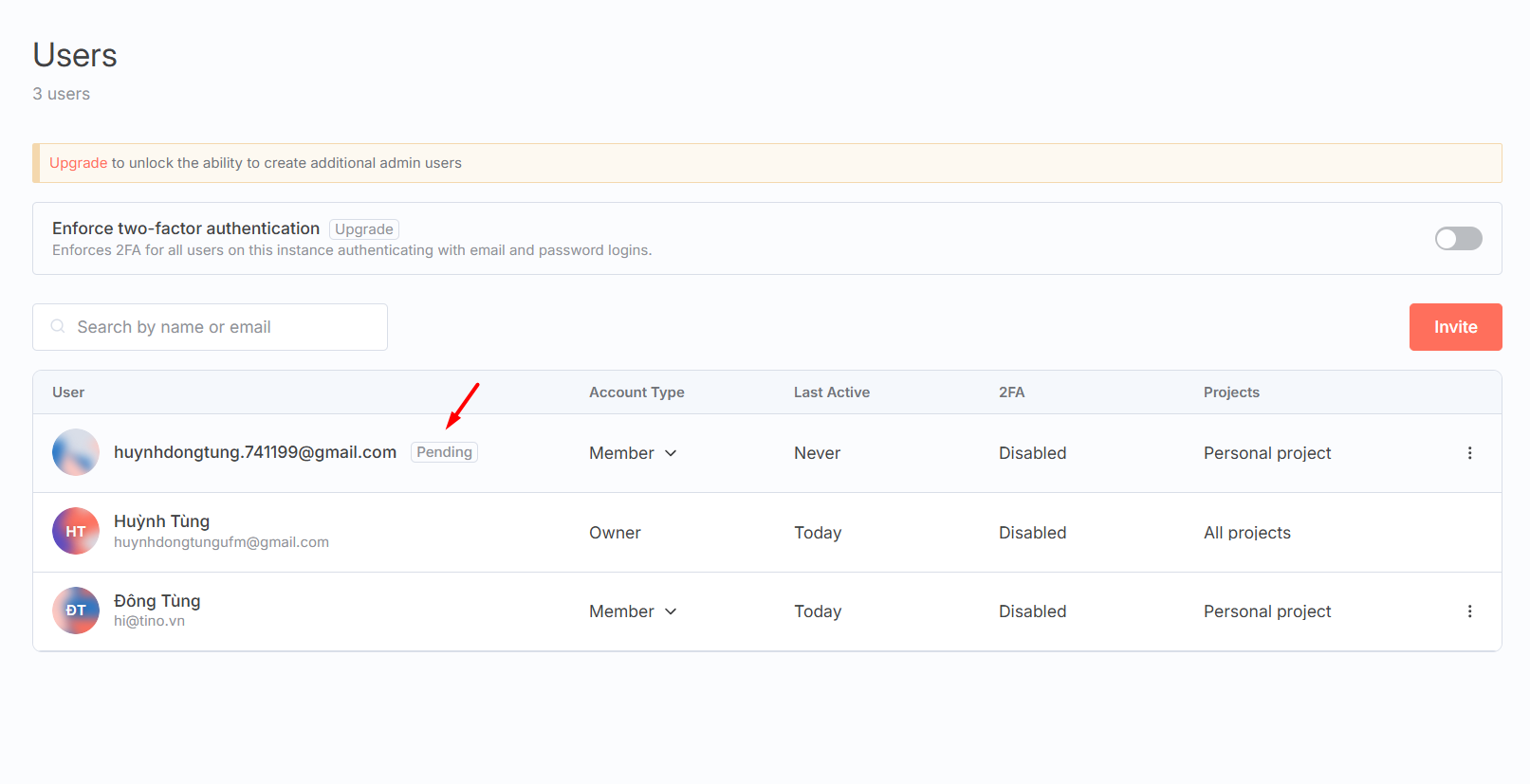Click the Invite button
The height and width of the screenshot is (784, 1530).
pos(1455,327)
